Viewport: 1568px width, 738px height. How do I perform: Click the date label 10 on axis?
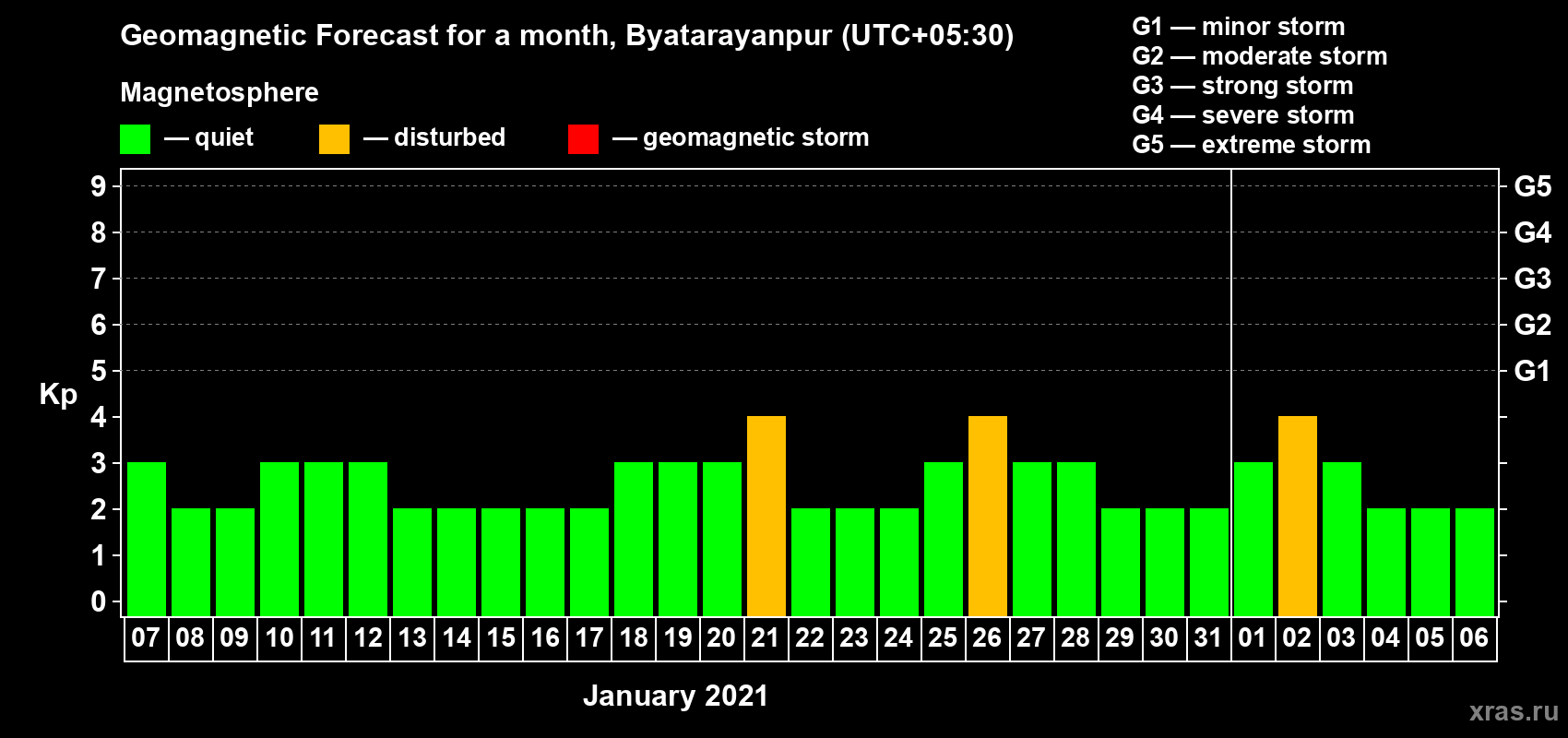tap(279, 637)
